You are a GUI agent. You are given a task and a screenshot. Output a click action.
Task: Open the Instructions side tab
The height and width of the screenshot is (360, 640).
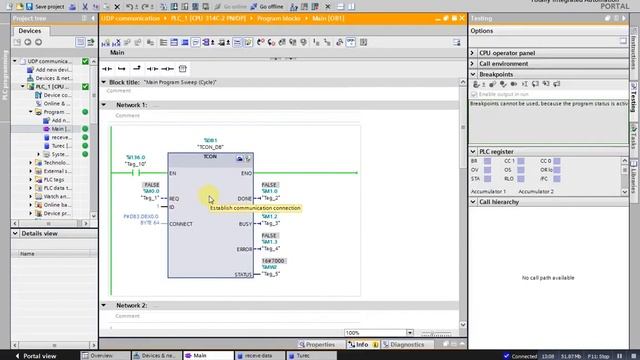click(633, 53)
